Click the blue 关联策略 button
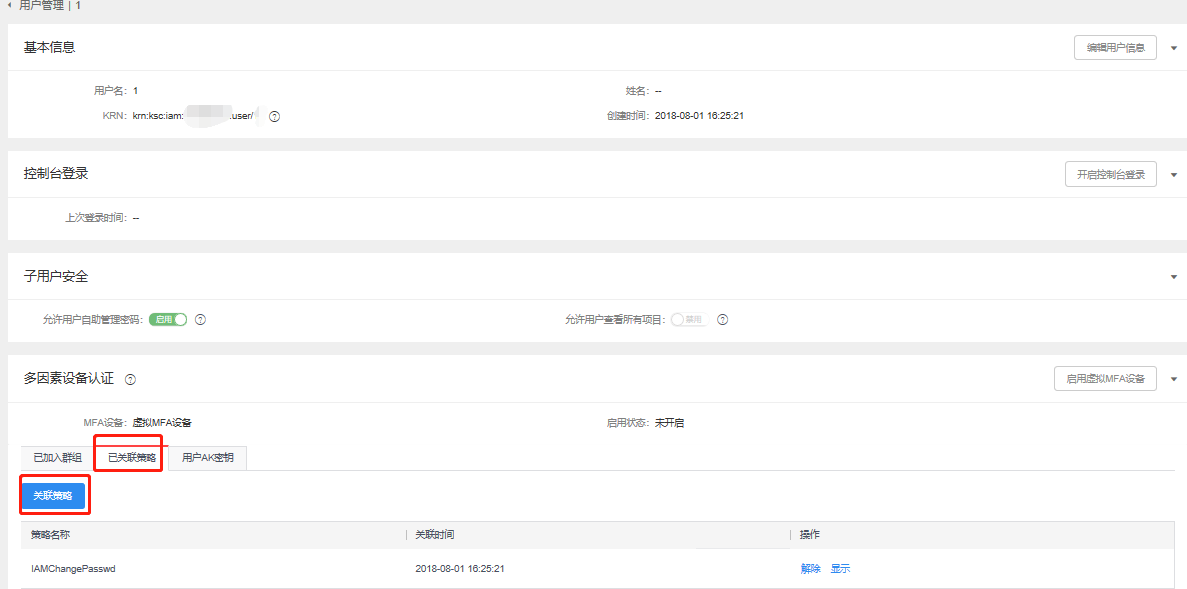The image size is (1187, 589). coord(53,496)
